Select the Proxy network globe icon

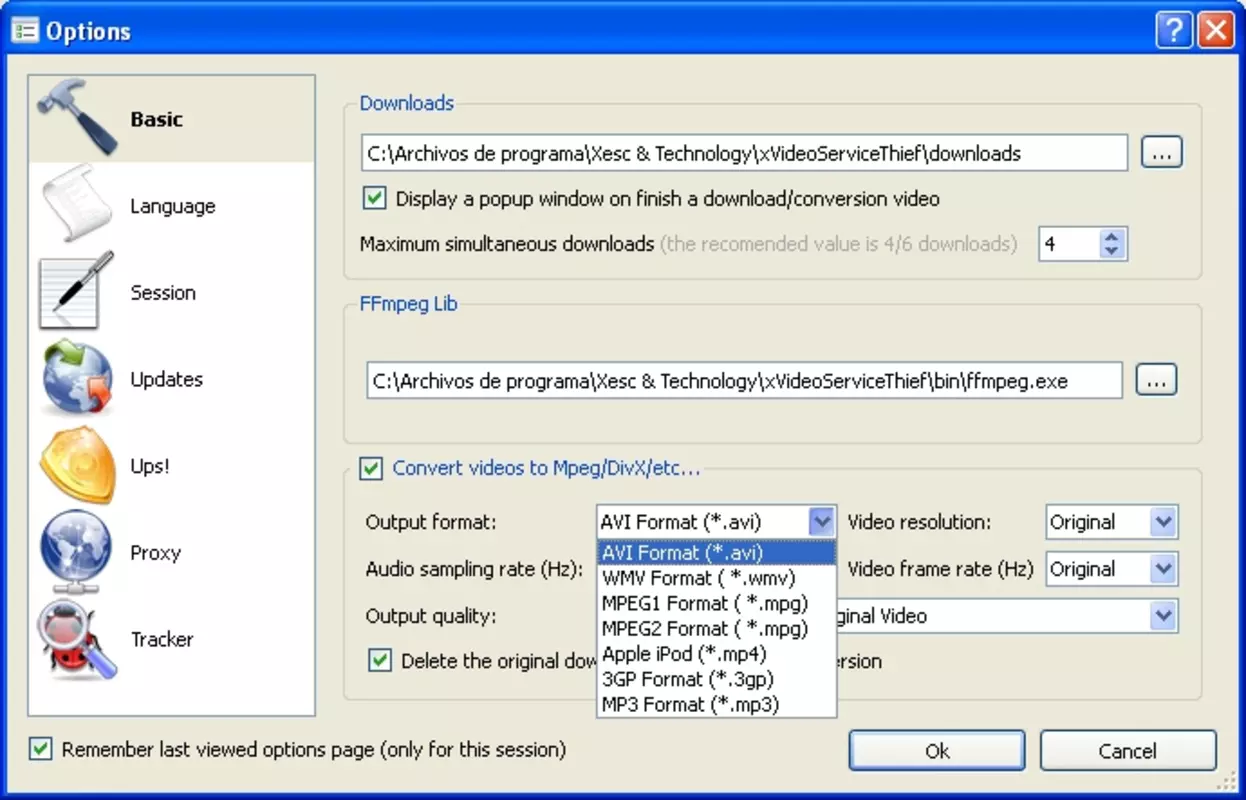point(77,552)
